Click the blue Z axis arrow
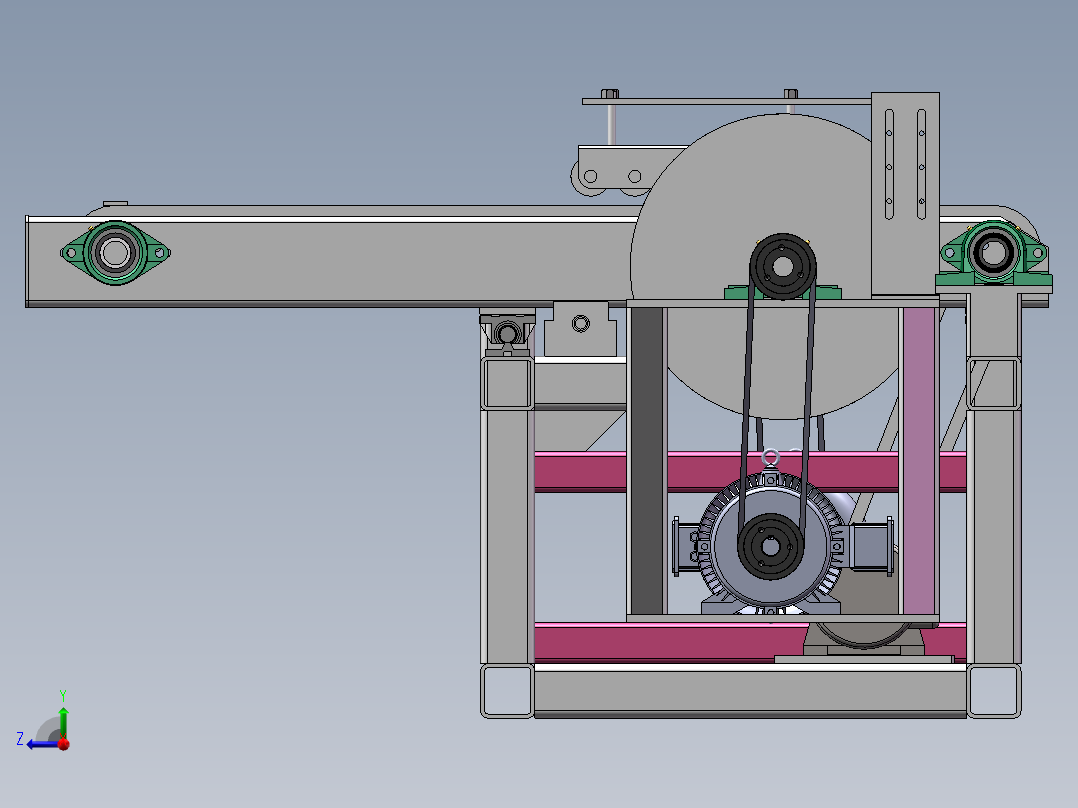The image size is (1078, 808). point(43,745)
